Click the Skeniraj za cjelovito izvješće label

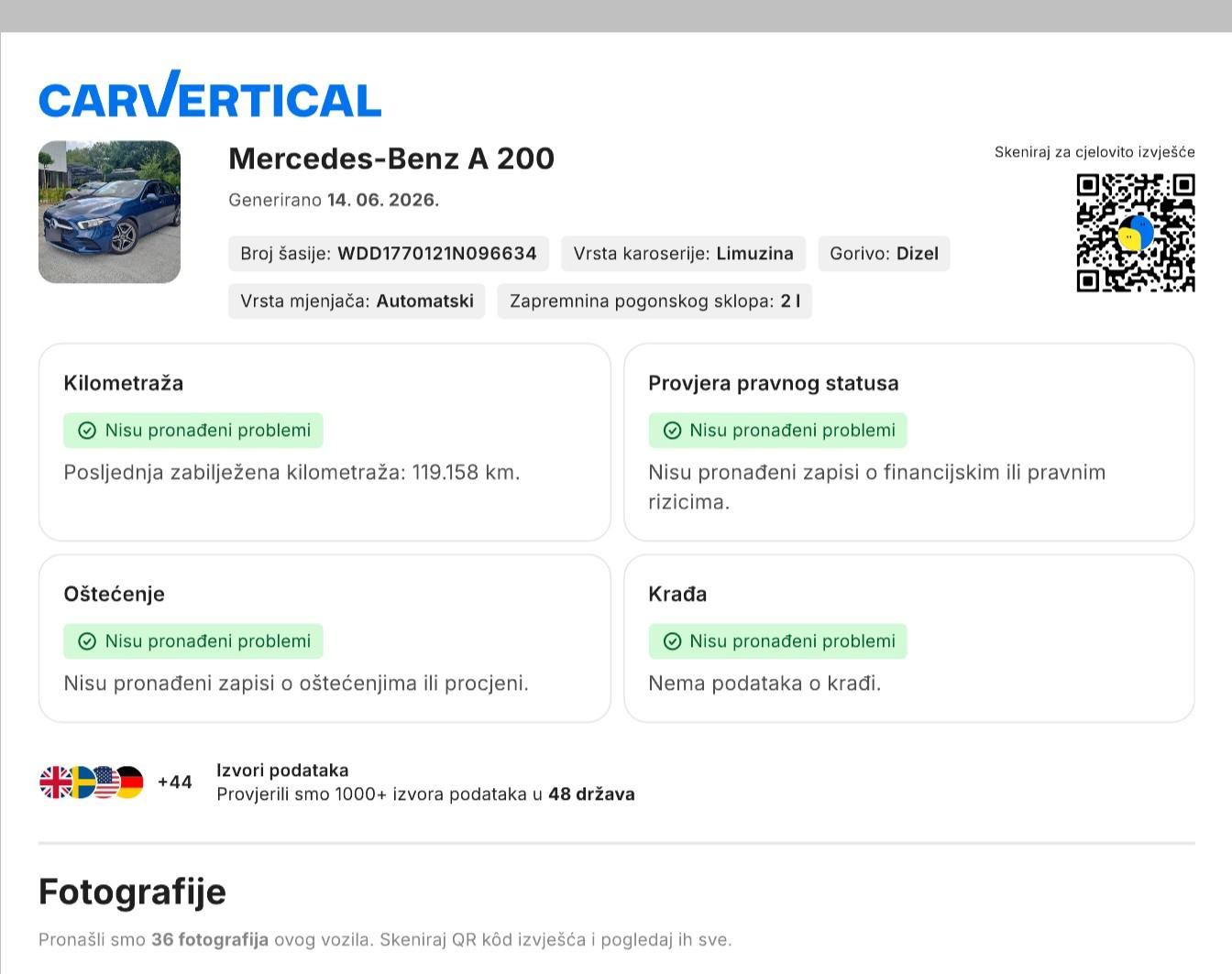[x=1094, y=152]
